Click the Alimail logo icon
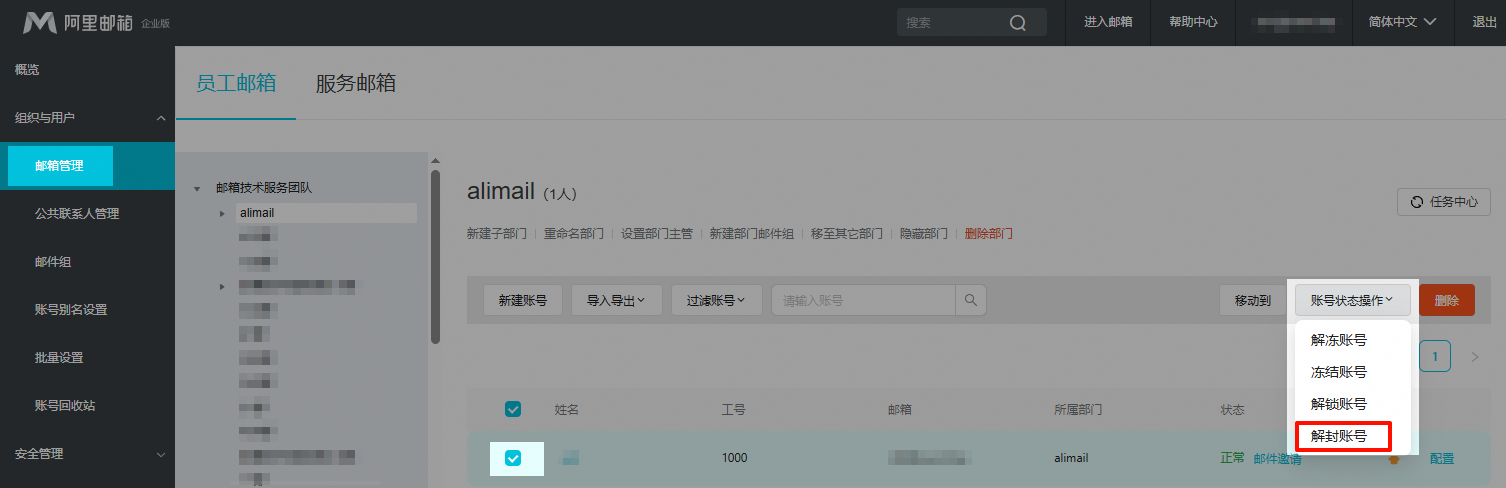The image size is (1506, 488). 40,22
